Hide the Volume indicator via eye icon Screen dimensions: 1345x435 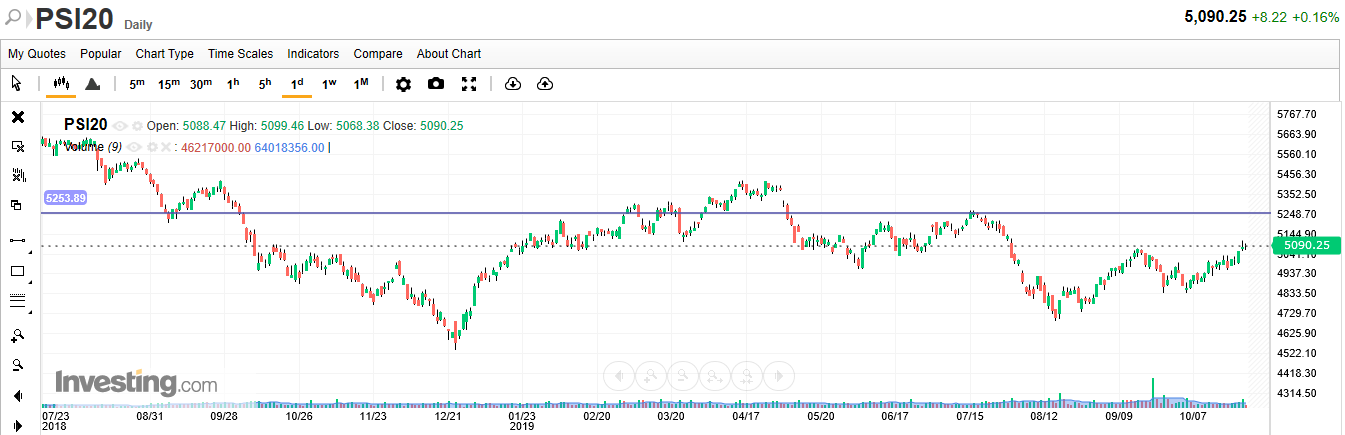tap(134, 147)
